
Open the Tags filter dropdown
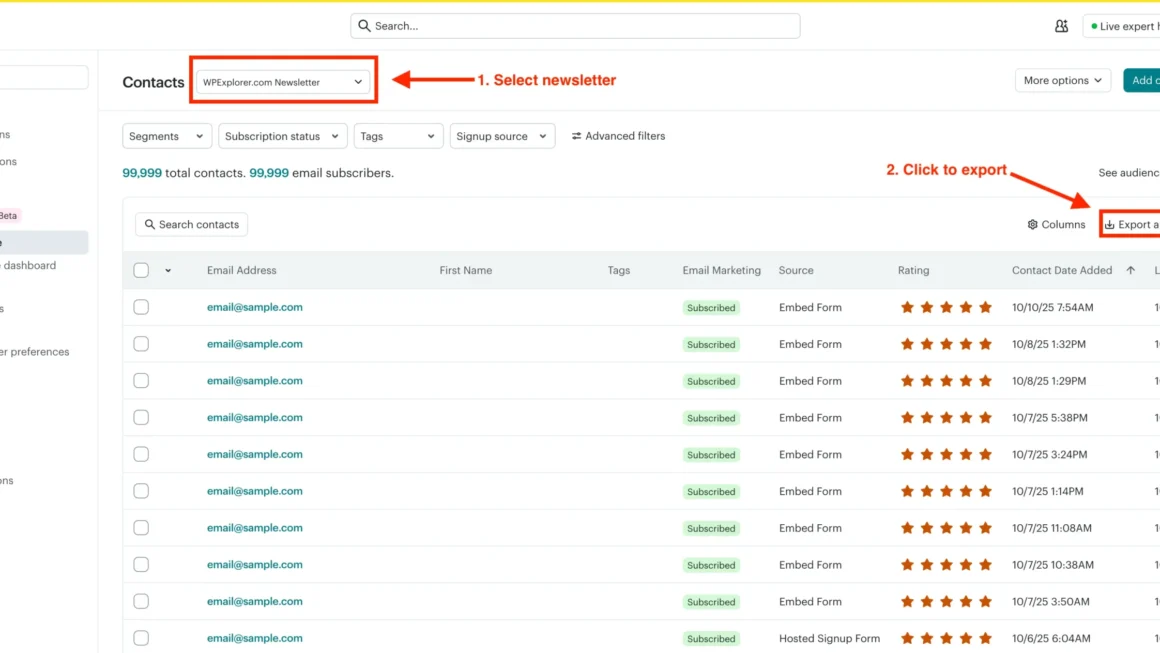pyautogui.click(x=398, y=136)
